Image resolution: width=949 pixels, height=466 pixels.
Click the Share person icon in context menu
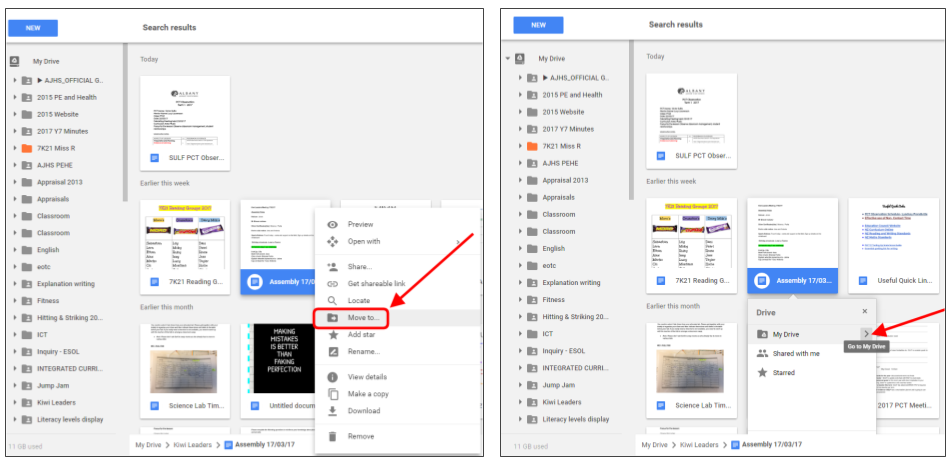[x=332, y=267]
